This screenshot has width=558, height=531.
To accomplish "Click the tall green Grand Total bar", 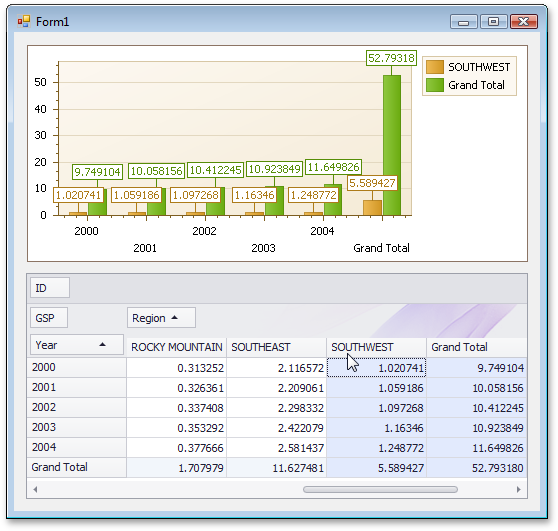I will 392,145.
